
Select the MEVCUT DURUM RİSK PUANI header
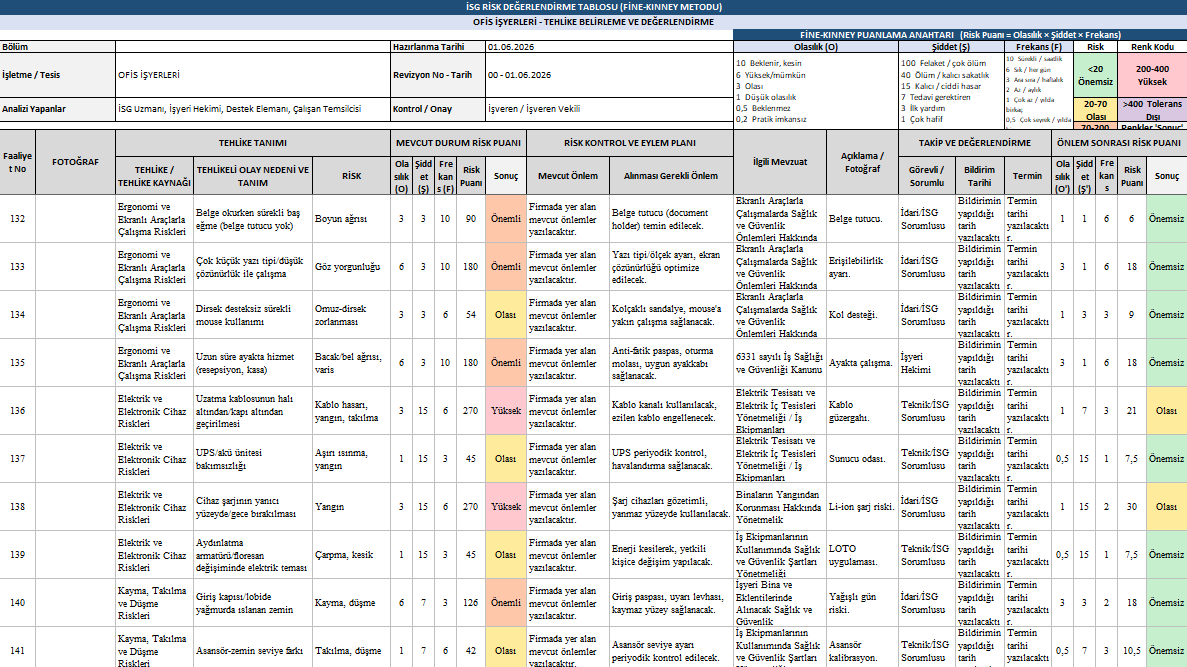coord(458,143)
